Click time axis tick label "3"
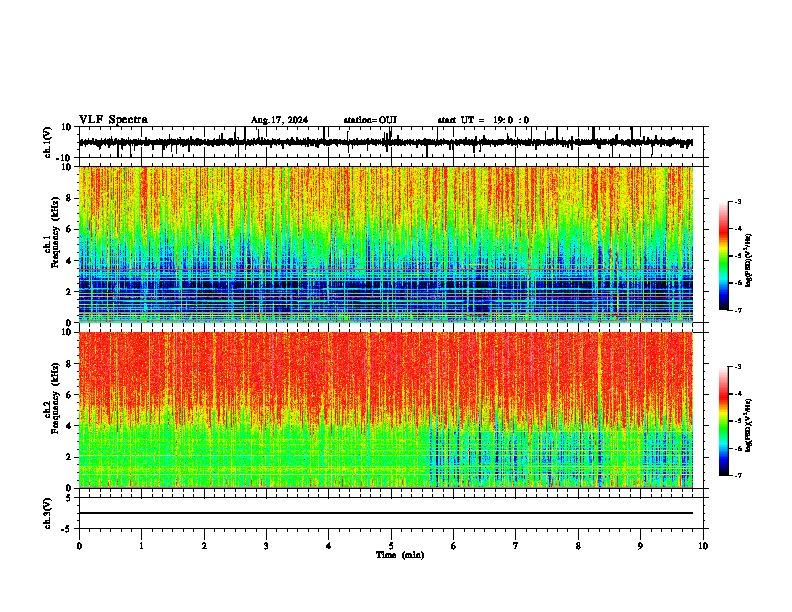The height and width of the screenshot is (612, 792). click(266, 546)
